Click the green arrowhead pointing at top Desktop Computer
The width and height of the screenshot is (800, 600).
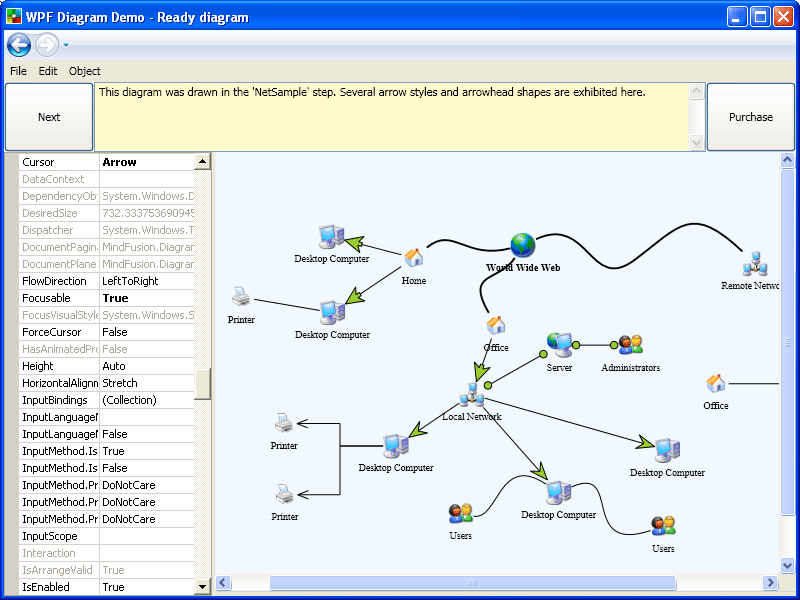[356, 243]
